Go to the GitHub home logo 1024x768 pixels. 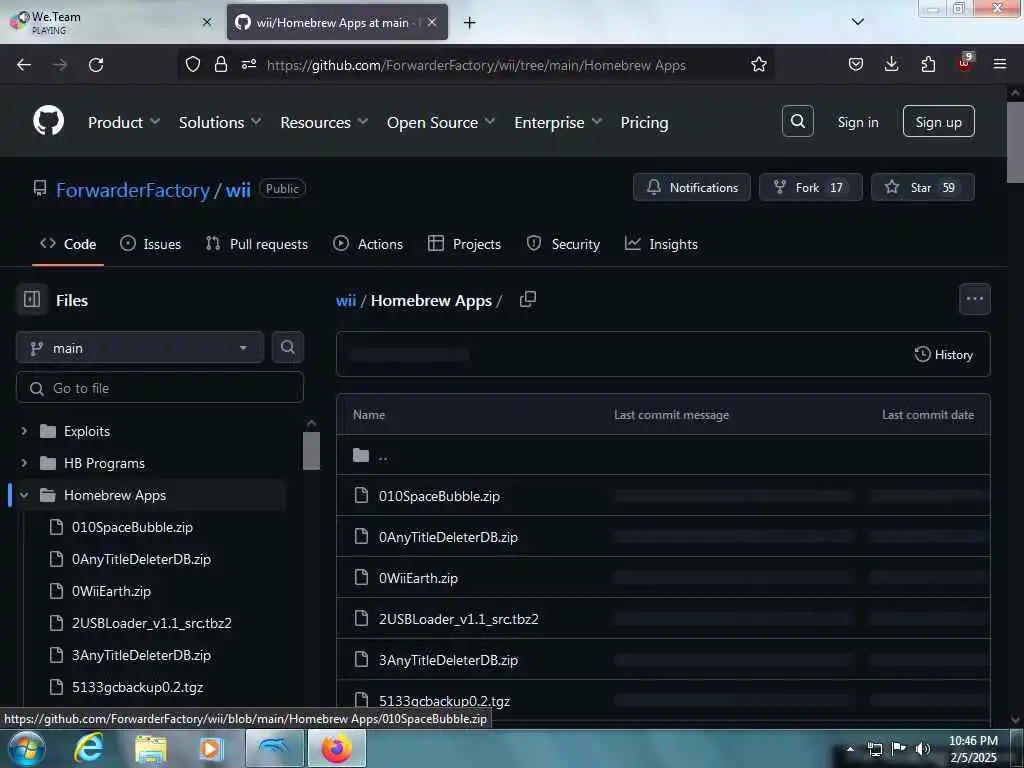click(49, 121)
